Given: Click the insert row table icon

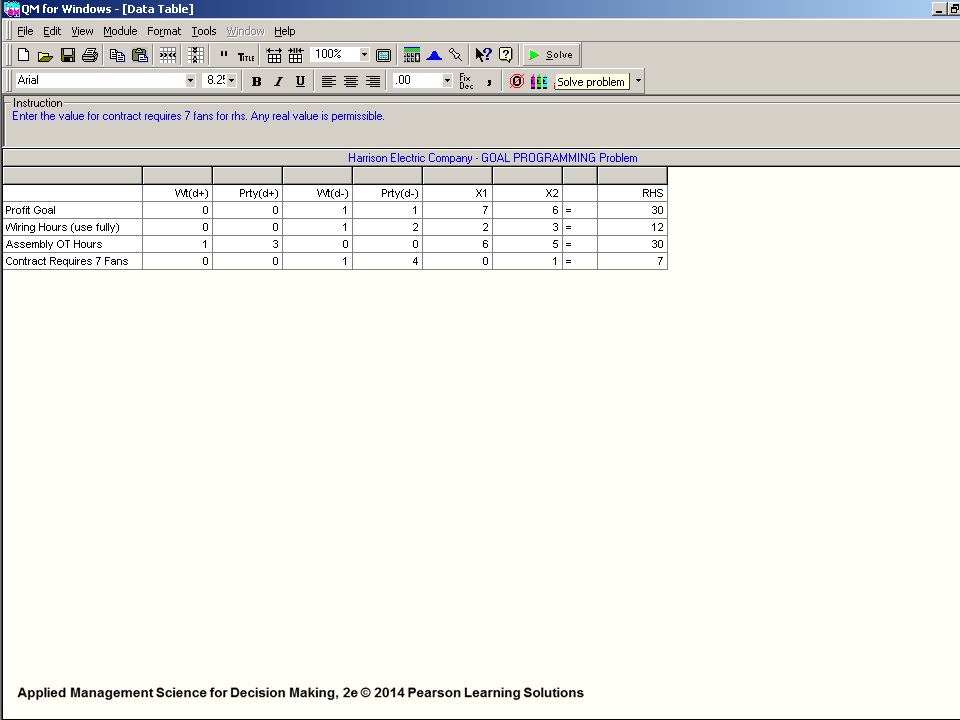Looking at the screenshot, I should point(274,55).
